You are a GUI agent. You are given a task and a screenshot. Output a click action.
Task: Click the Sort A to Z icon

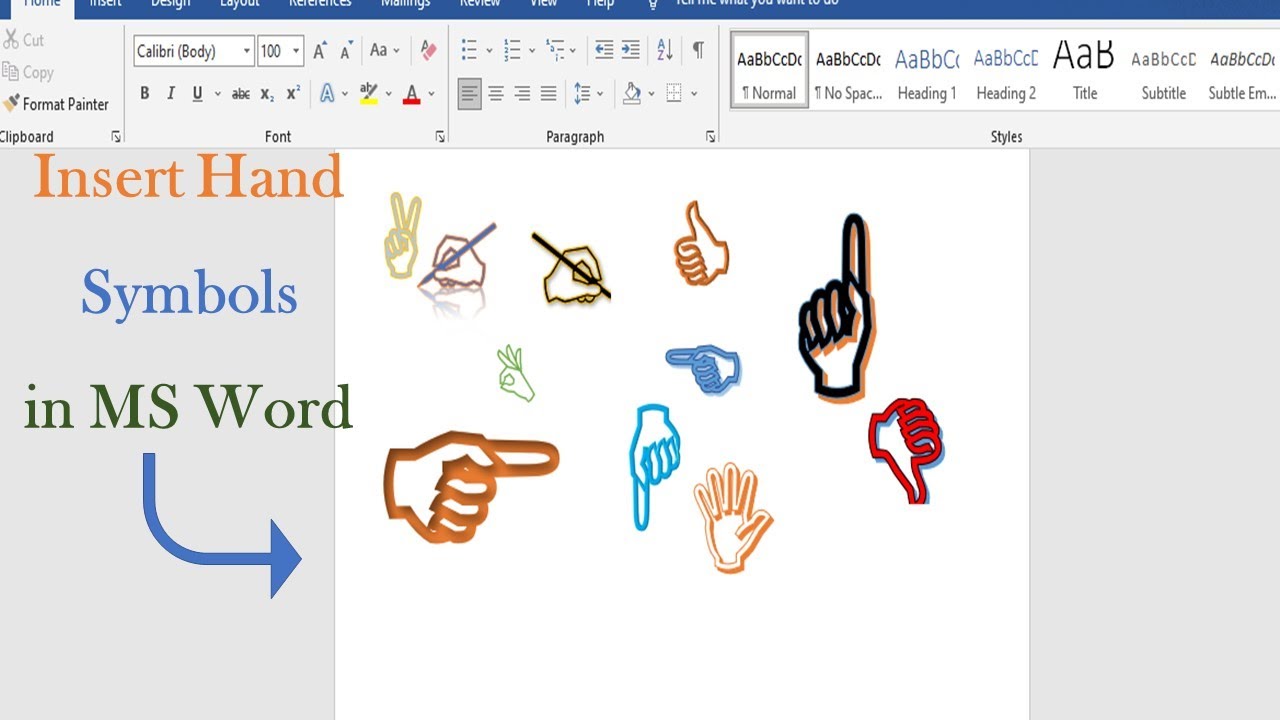point(665,50)
